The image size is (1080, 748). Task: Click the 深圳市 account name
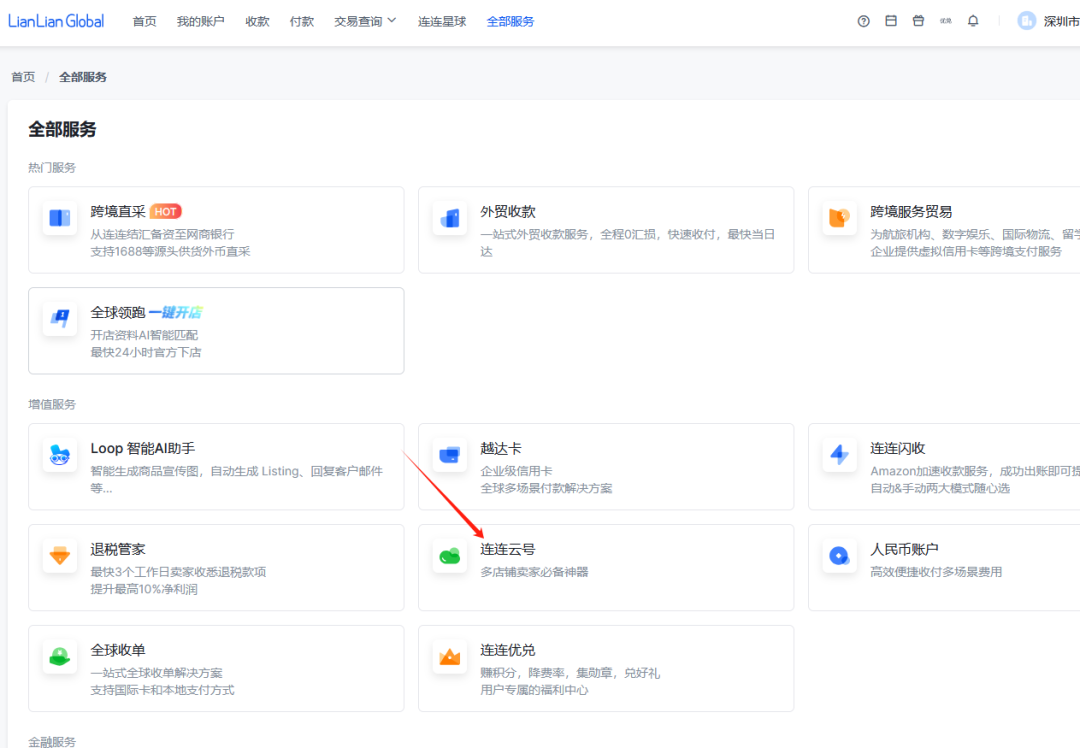click(x=1061, y=21)
